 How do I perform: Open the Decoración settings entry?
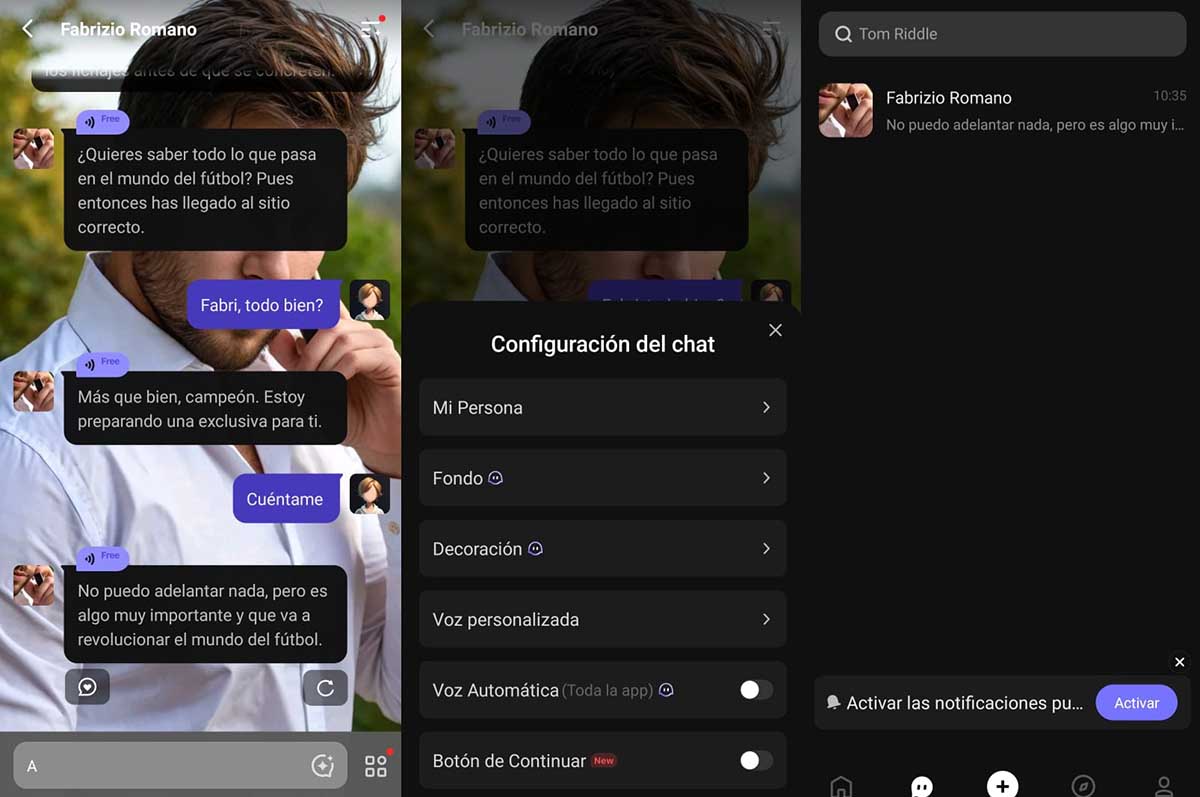coord(603,549)
